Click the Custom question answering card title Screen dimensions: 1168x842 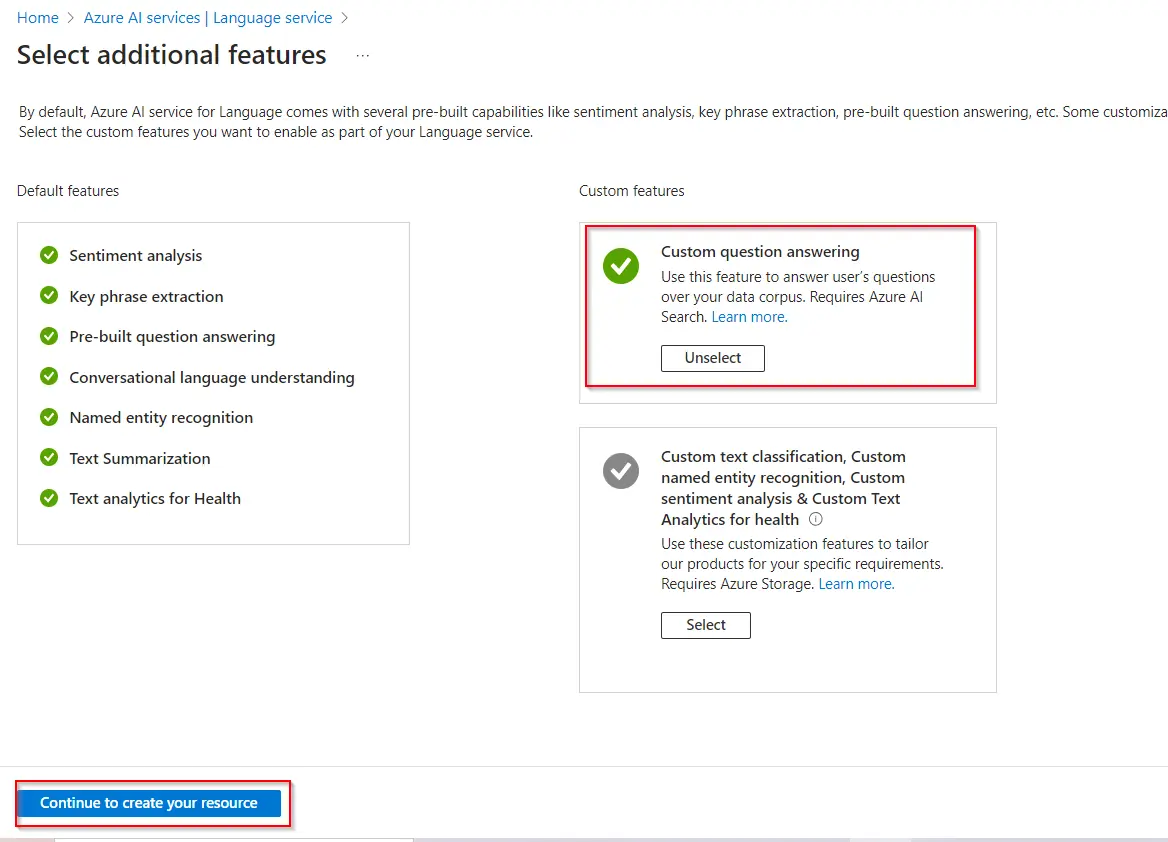[x=760, y=252]
